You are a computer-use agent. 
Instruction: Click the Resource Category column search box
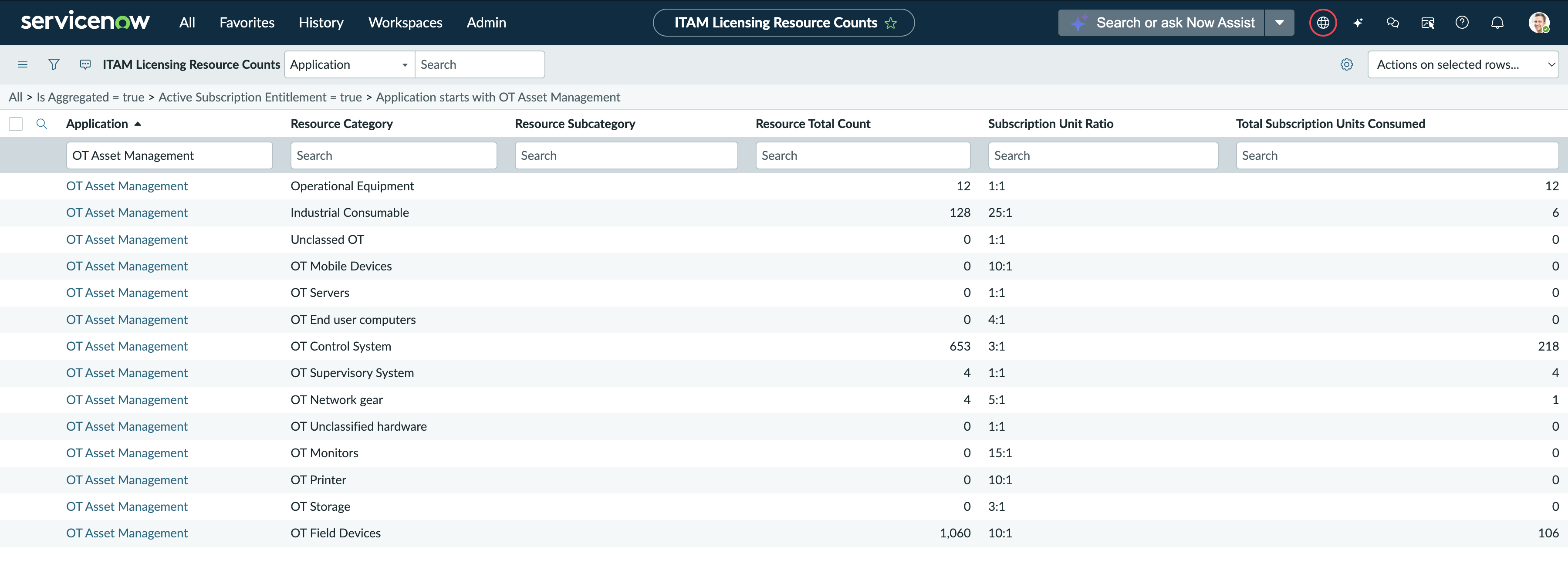(x=393, y=156)
